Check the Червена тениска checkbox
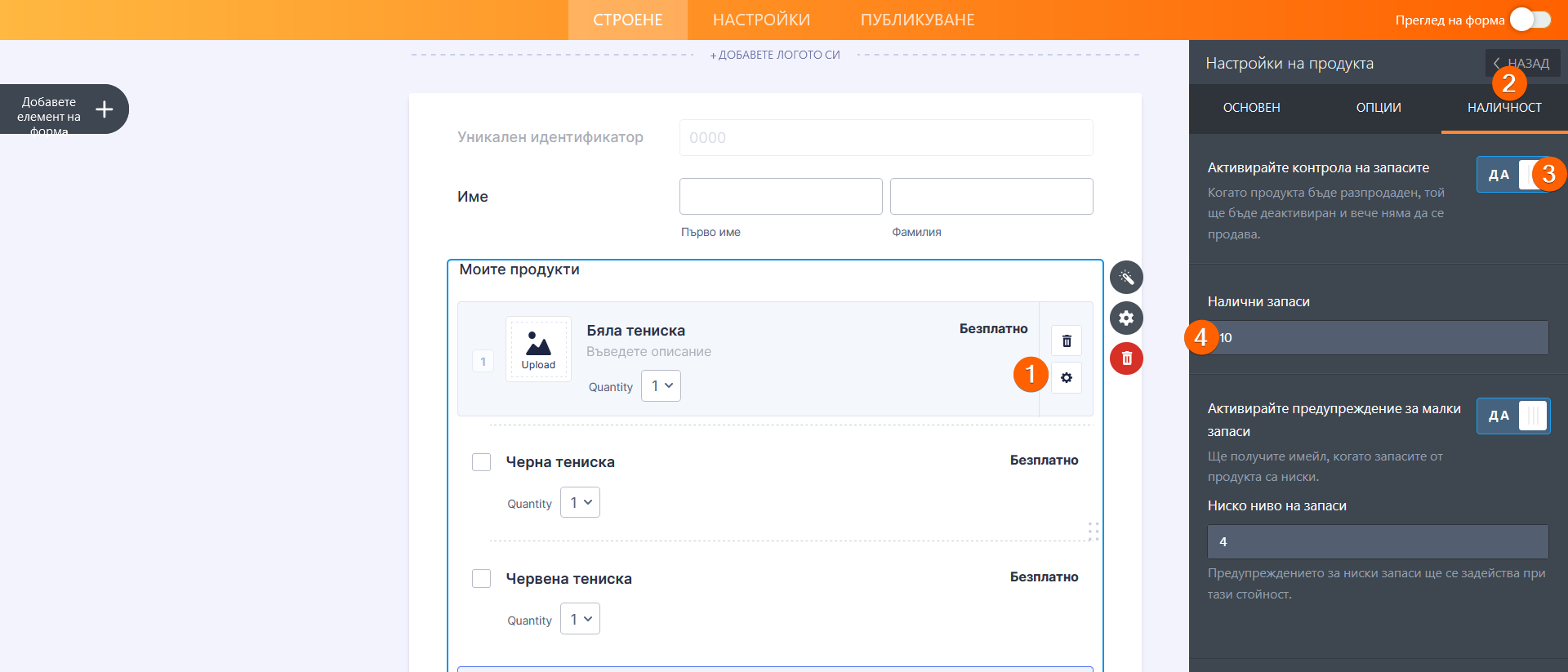This screenshot has height=672, width=1568. (482, 579)
